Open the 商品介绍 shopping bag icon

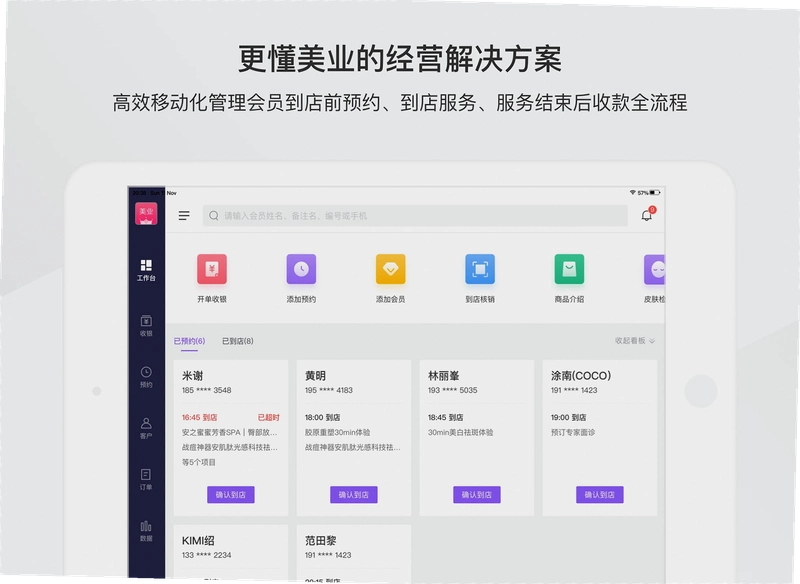(569, 269)
